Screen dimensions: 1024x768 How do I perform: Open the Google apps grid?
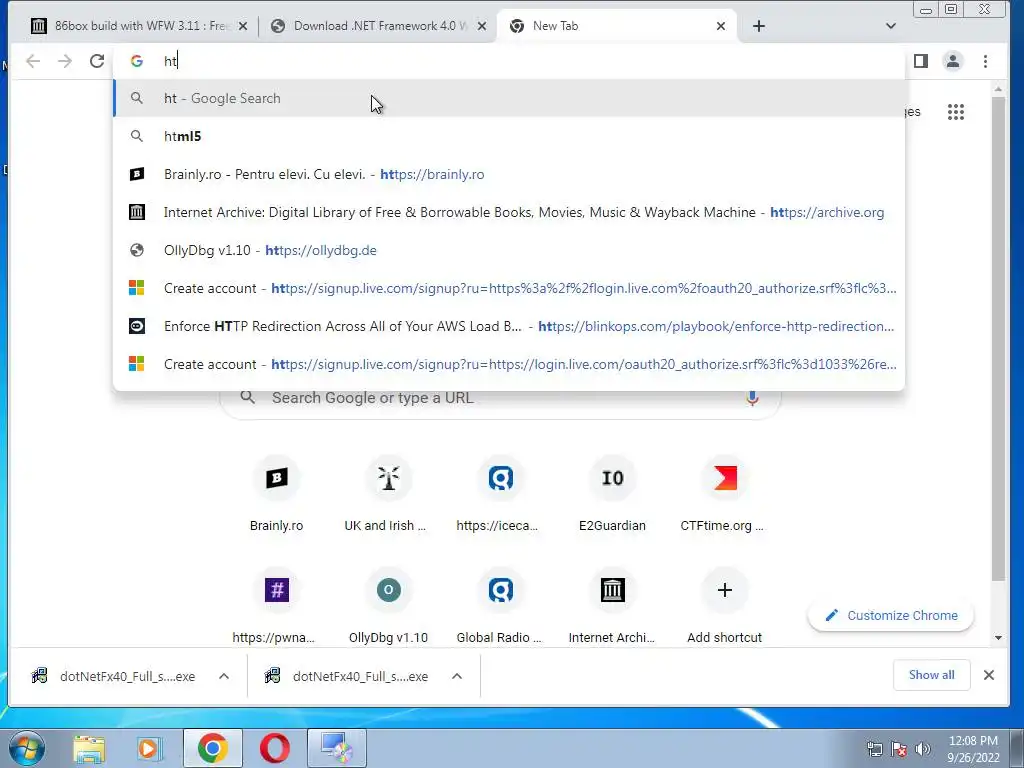point(955,112)
